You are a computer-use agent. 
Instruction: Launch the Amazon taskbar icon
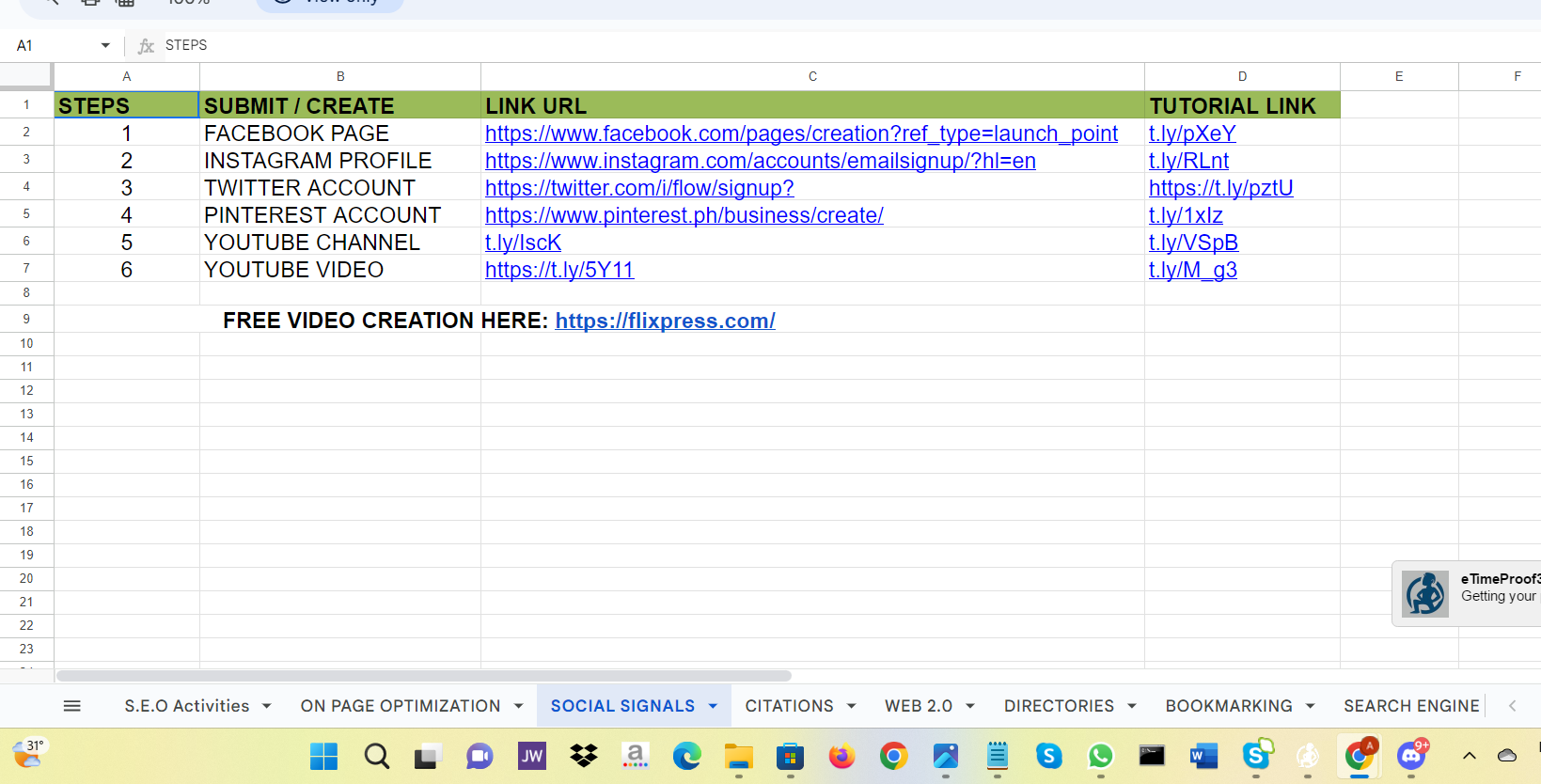(x=636, y=756)
